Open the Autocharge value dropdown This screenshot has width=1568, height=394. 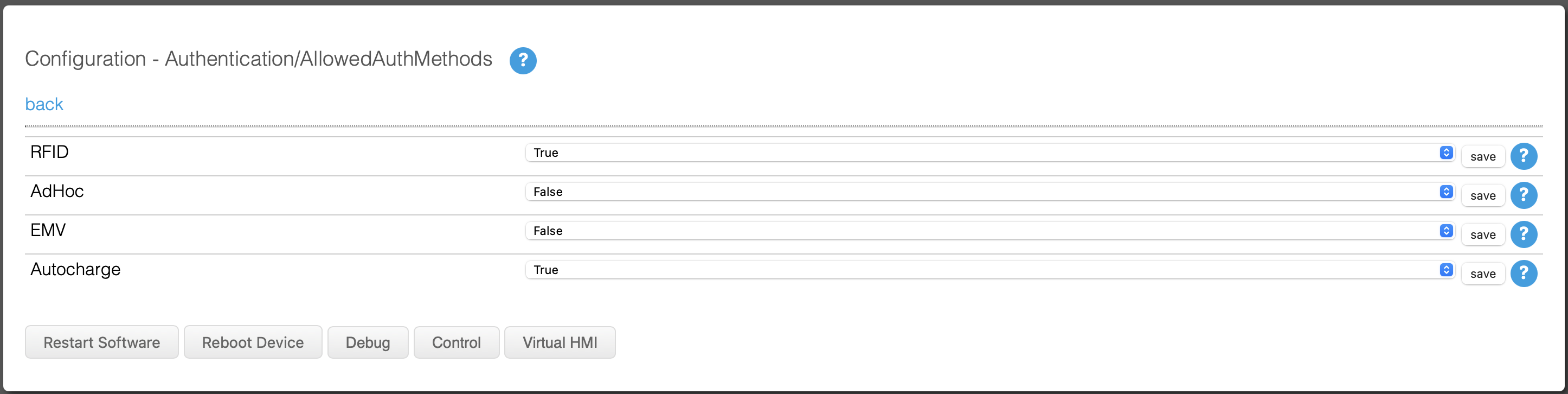coord(989,270)
